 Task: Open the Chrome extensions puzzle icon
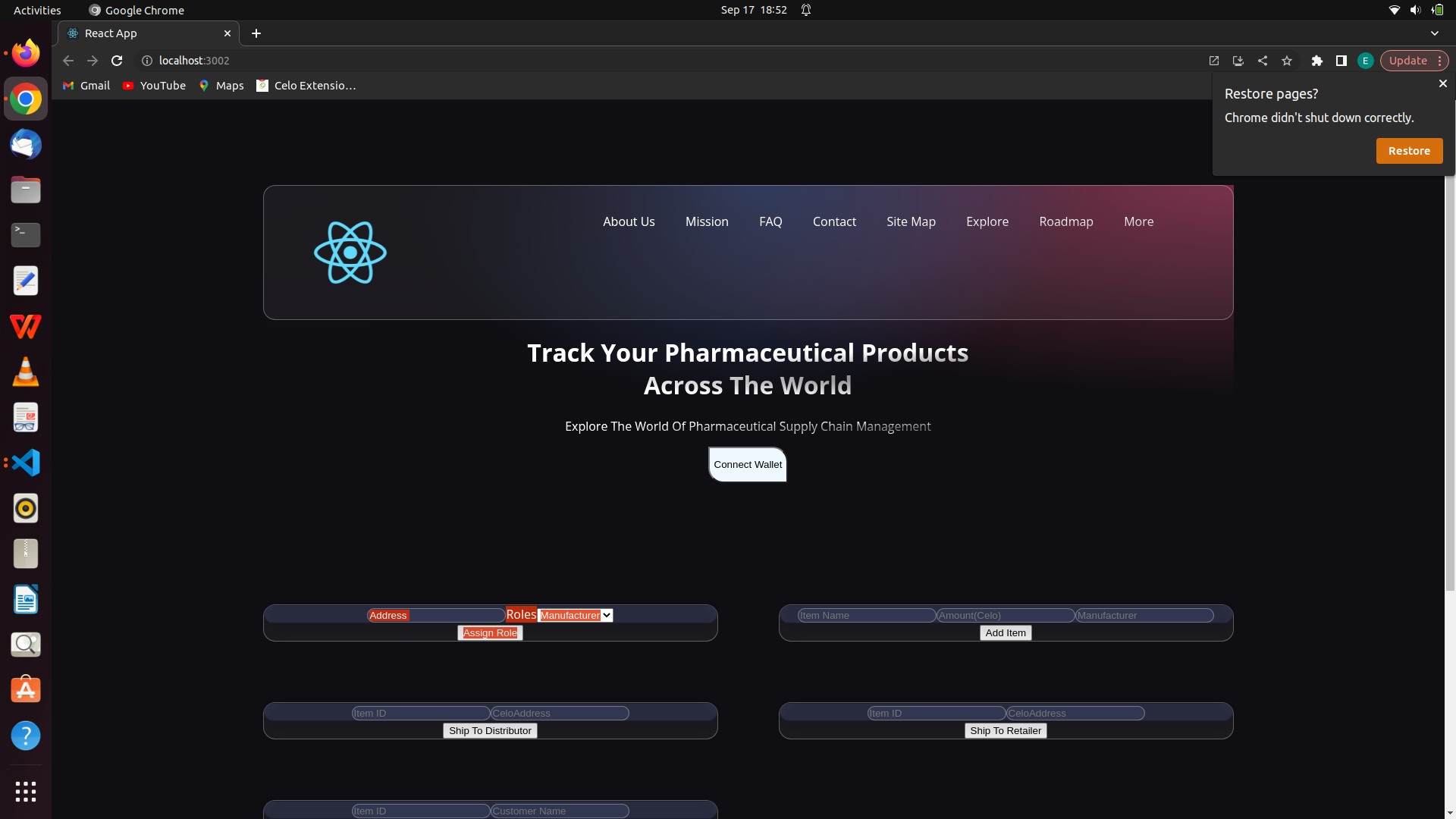click(x=1317, y=61)
